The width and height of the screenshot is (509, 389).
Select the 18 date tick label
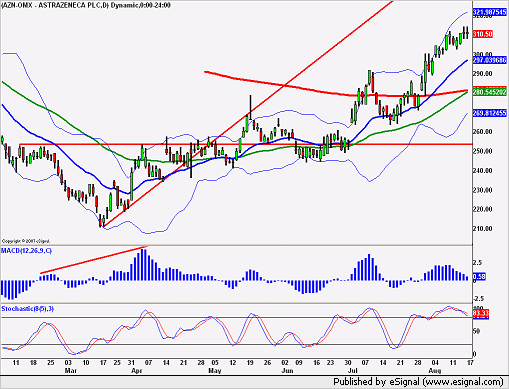click(x=33, y=363)
